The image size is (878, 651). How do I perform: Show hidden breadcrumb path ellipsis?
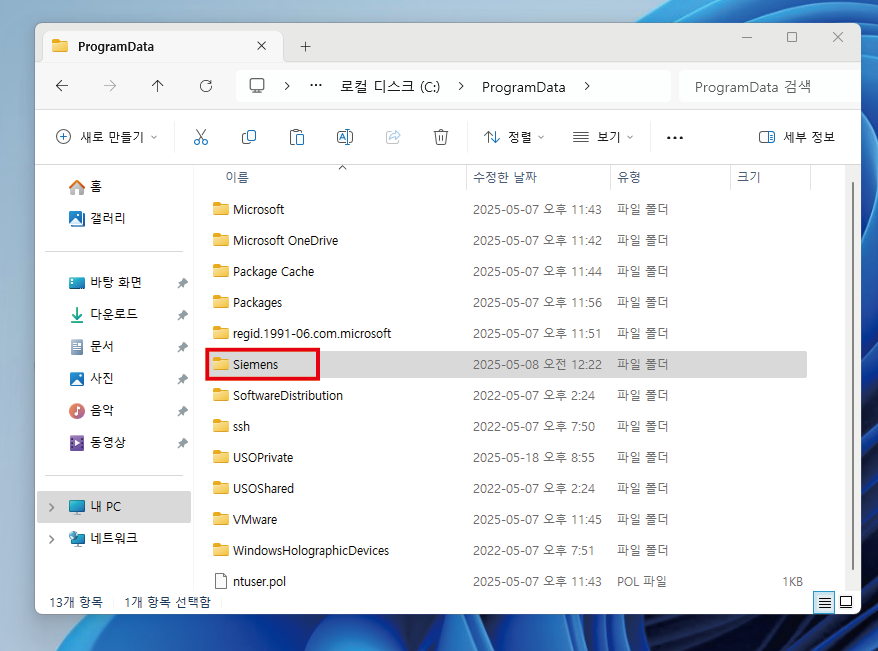tap(316, 86)
